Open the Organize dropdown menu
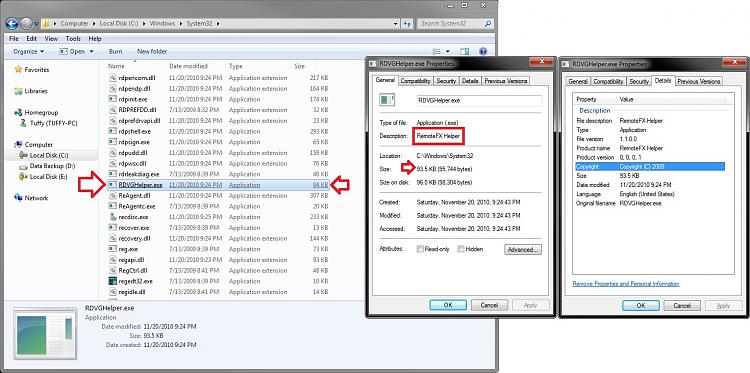This screenshot has width=750, height=373. coord(29,51)
